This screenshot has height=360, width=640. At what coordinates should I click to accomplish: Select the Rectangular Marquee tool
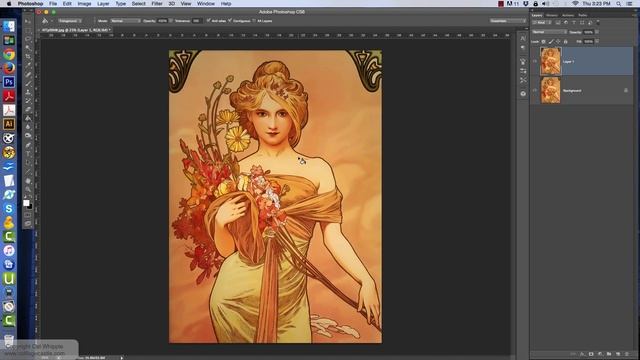pyautogui.click(x=28, y=31)
